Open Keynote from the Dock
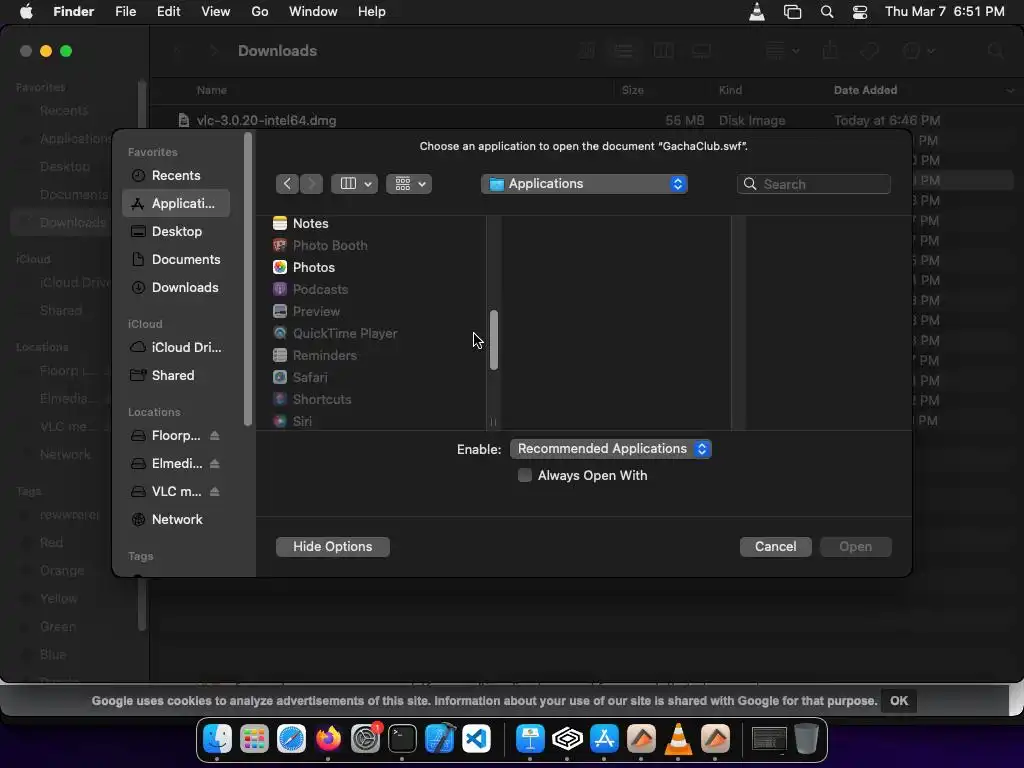 tap(530, 739)
